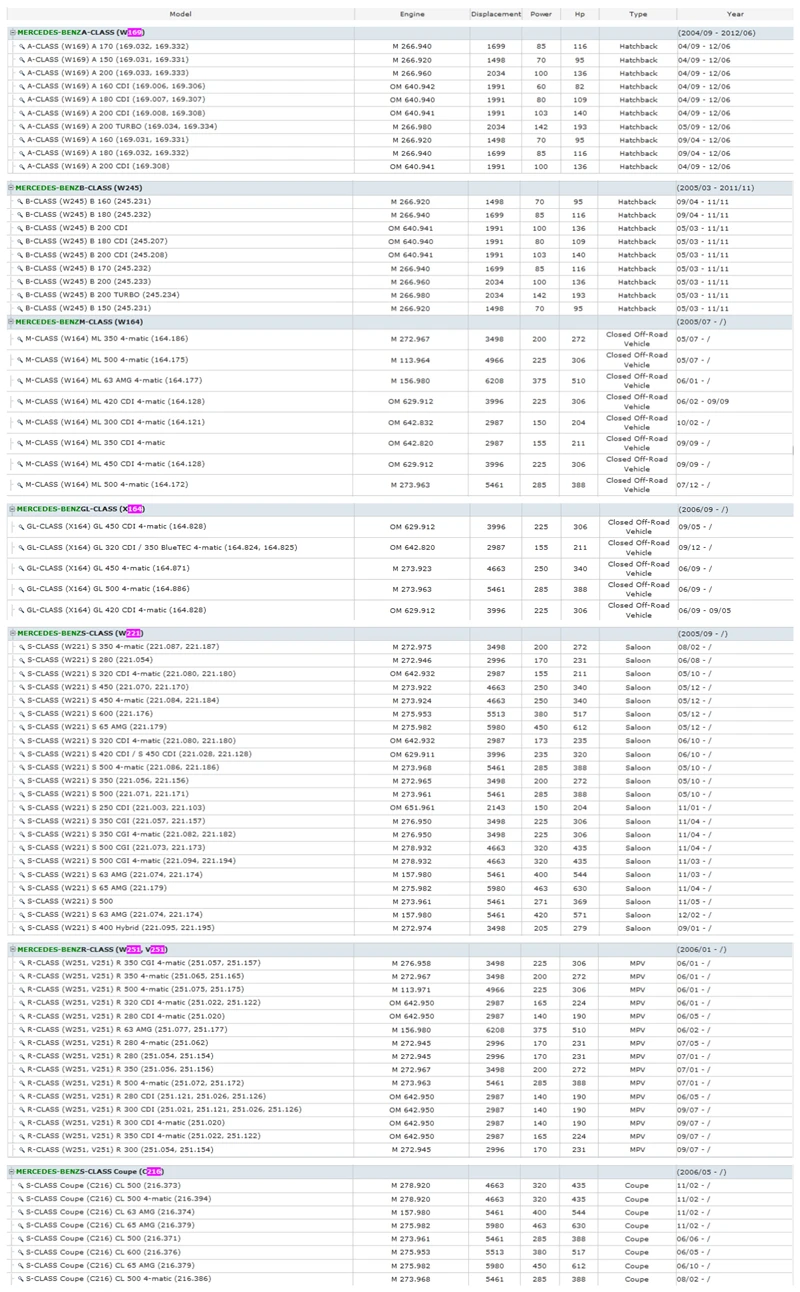This screenshot has width=800, height=1292.
Task: Click magnifier icon of GL 320 CDI / 350 BlueTEC row
Action: pos(21,547)
